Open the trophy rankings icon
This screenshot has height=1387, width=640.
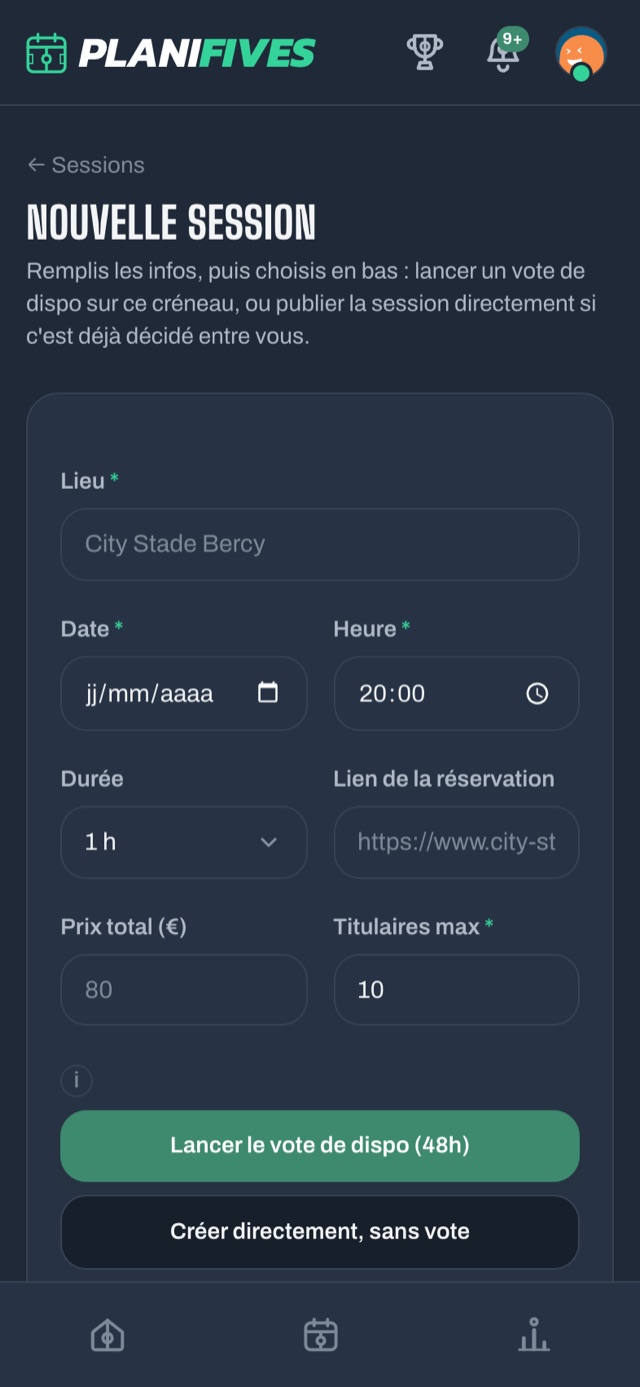click(x=425, y=52)
